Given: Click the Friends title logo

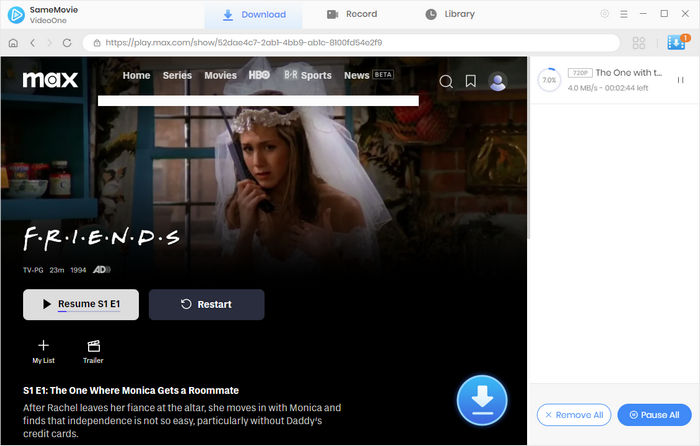Looking at the screenshot, I should click(x=101, y=239).
